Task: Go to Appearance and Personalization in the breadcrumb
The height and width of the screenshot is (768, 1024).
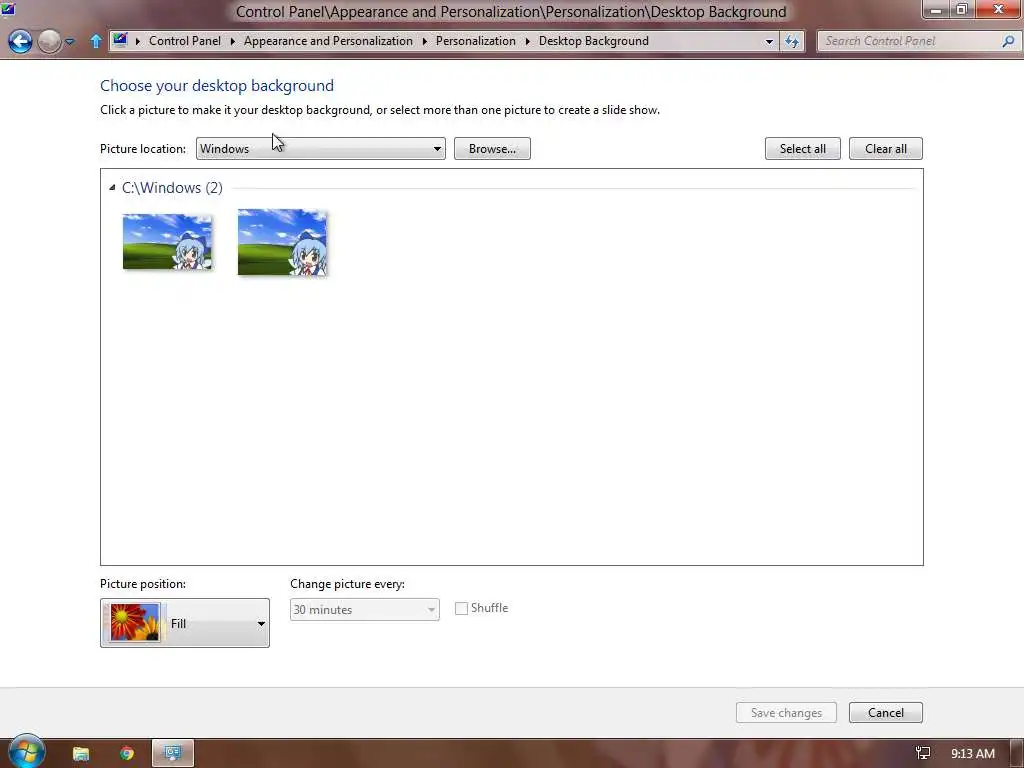Action: (328, 40)
